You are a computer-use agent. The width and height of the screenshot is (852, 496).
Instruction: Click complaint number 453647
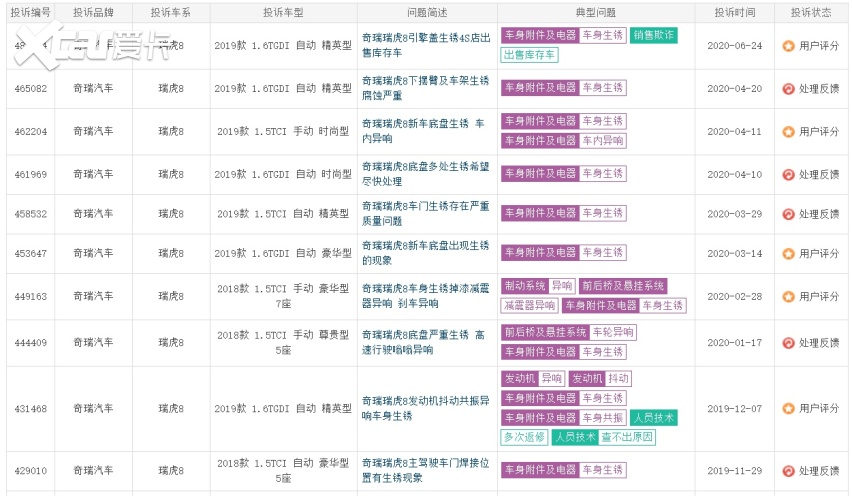(x=30, y=254)
